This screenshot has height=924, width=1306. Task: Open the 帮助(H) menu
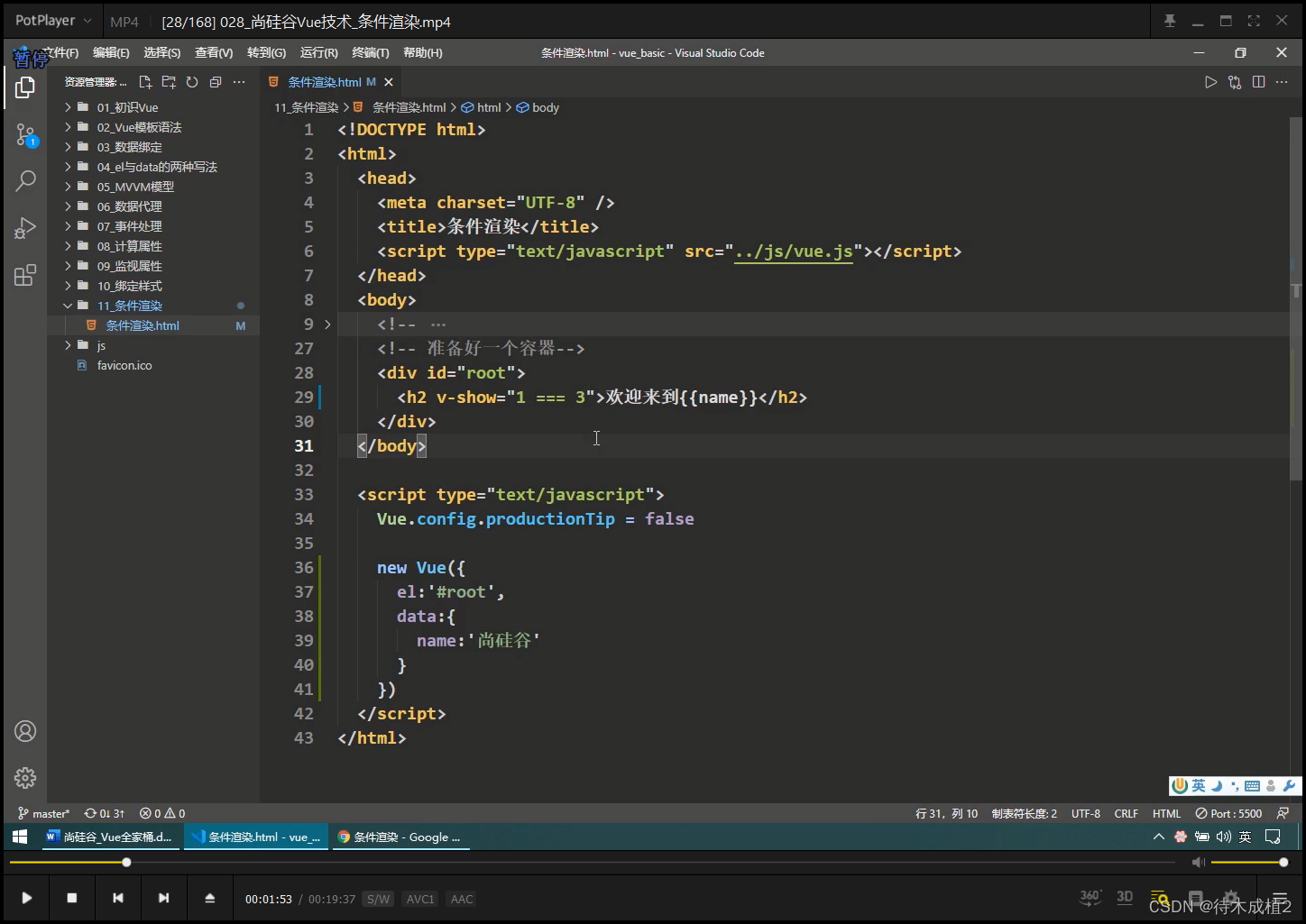click(423, 53)
